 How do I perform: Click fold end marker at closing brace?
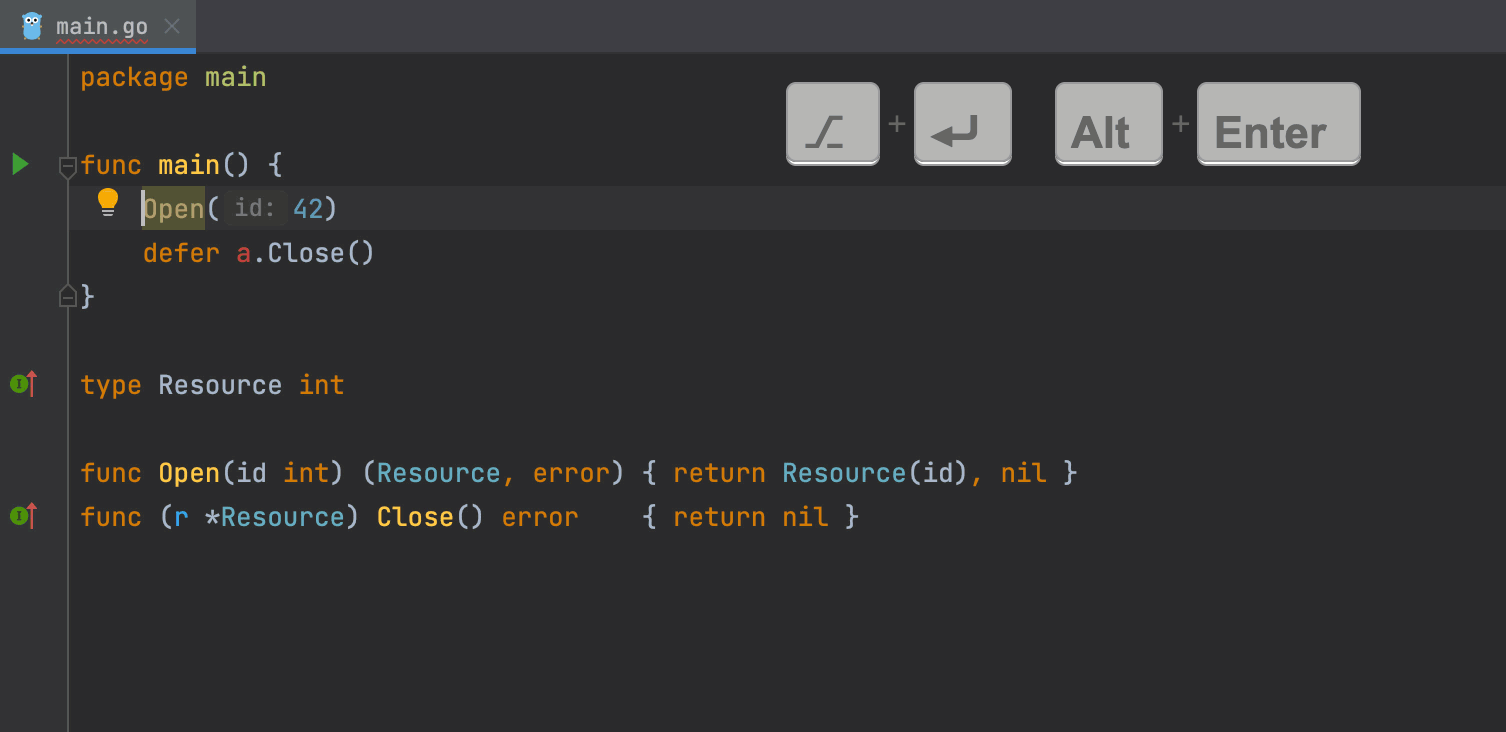coord(68,296)
